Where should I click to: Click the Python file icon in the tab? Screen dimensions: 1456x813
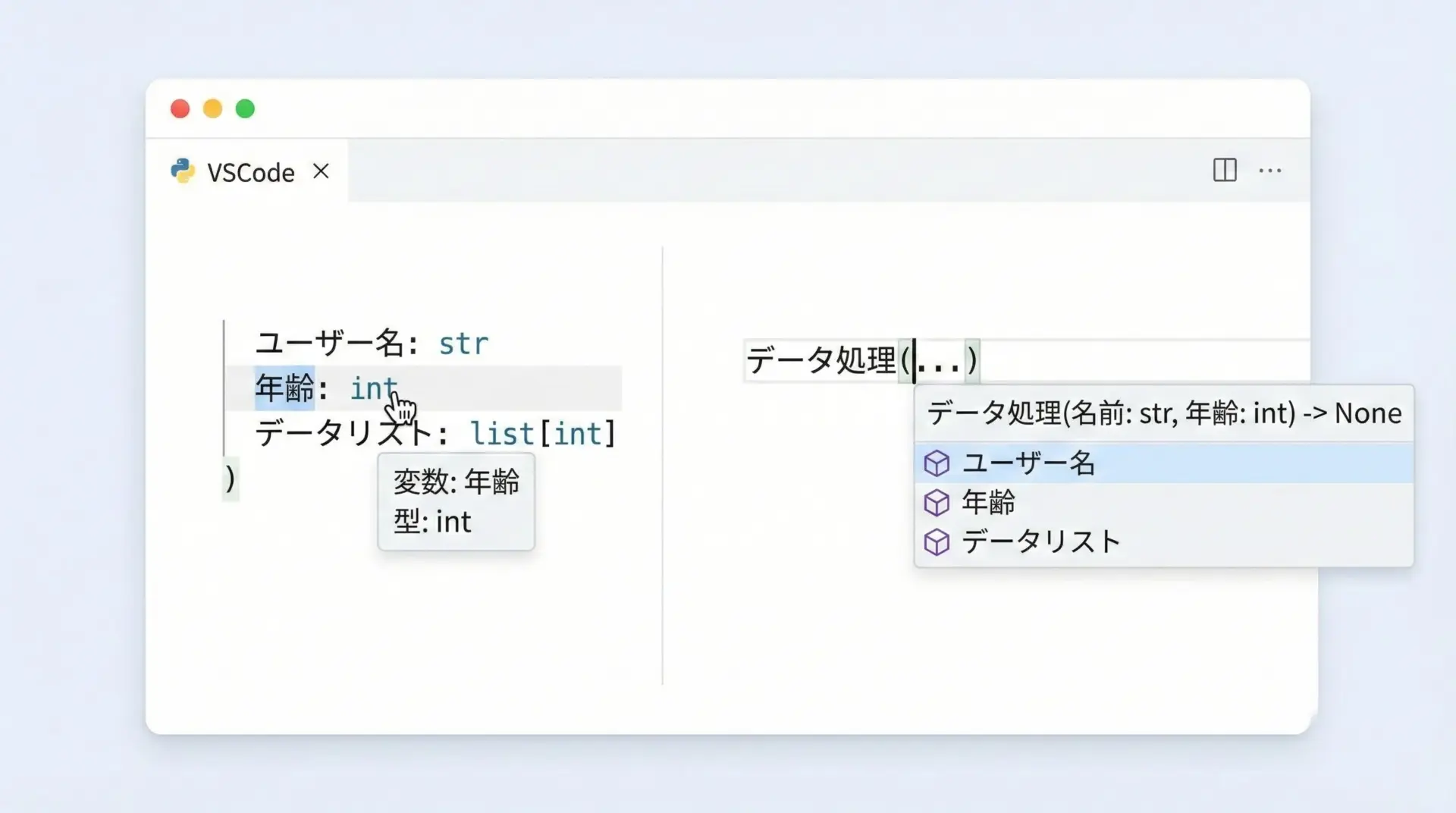(182, 171)
